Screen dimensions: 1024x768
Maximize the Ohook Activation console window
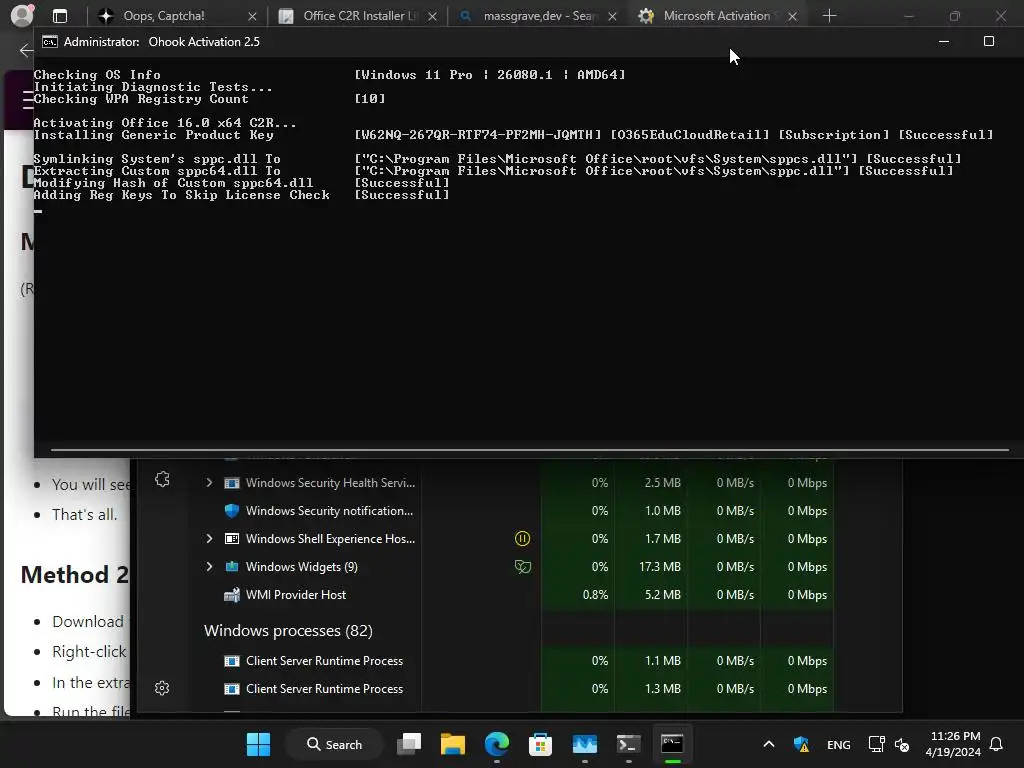(989, 41)
